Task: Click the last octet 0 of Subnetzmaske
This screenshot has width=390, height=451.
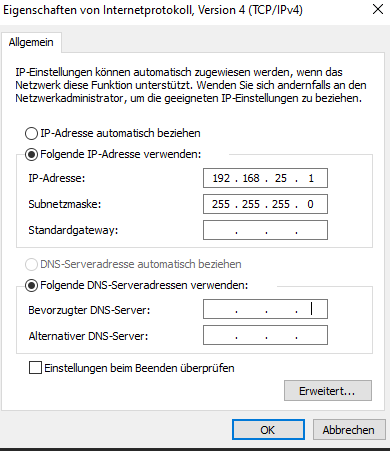Action: (x=310, y=204)
